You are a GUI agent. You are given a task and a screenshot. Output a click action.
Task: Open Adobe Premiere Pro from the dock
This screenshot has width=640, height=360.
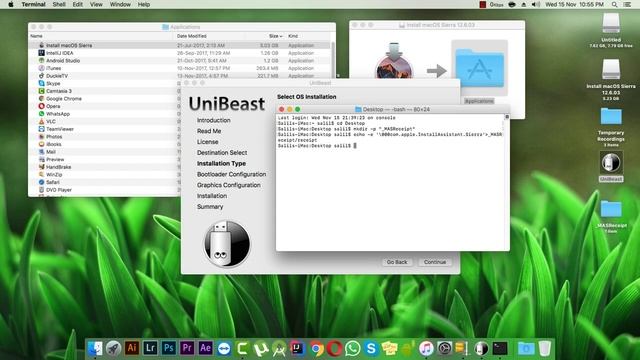[187, 348]
